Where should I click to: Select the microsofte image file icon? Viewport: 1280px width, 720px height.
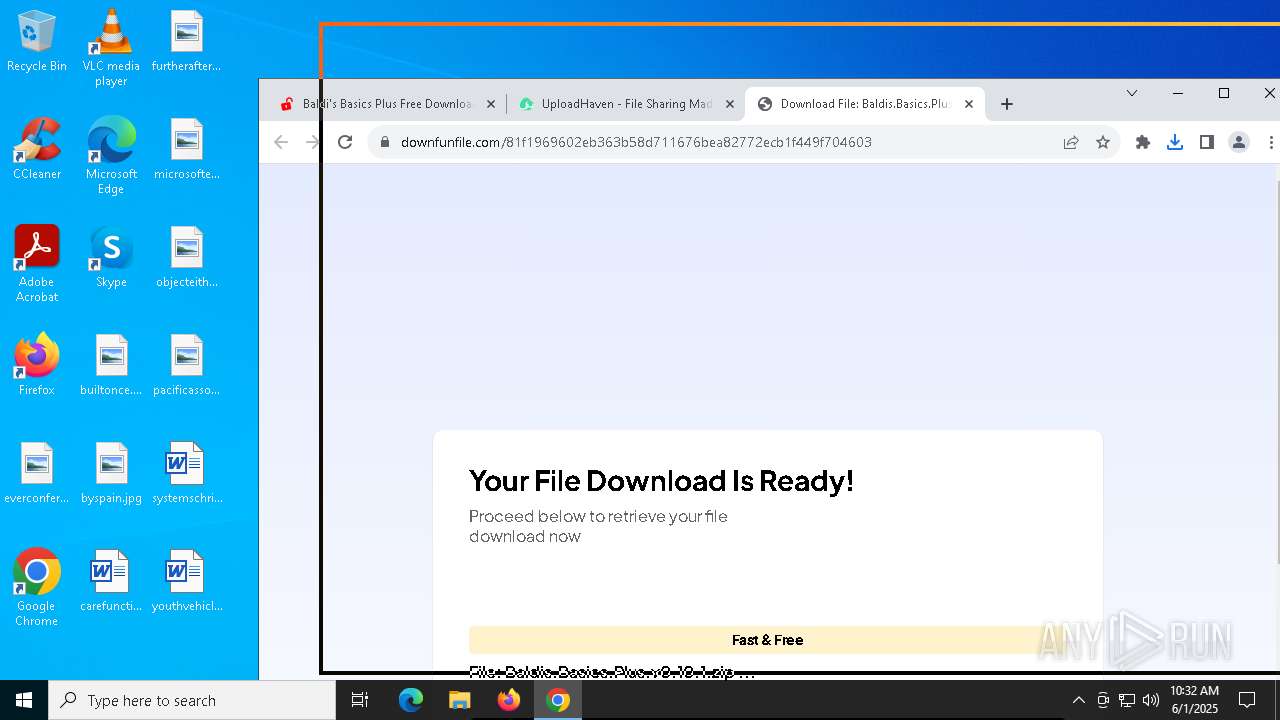point(186,150)
